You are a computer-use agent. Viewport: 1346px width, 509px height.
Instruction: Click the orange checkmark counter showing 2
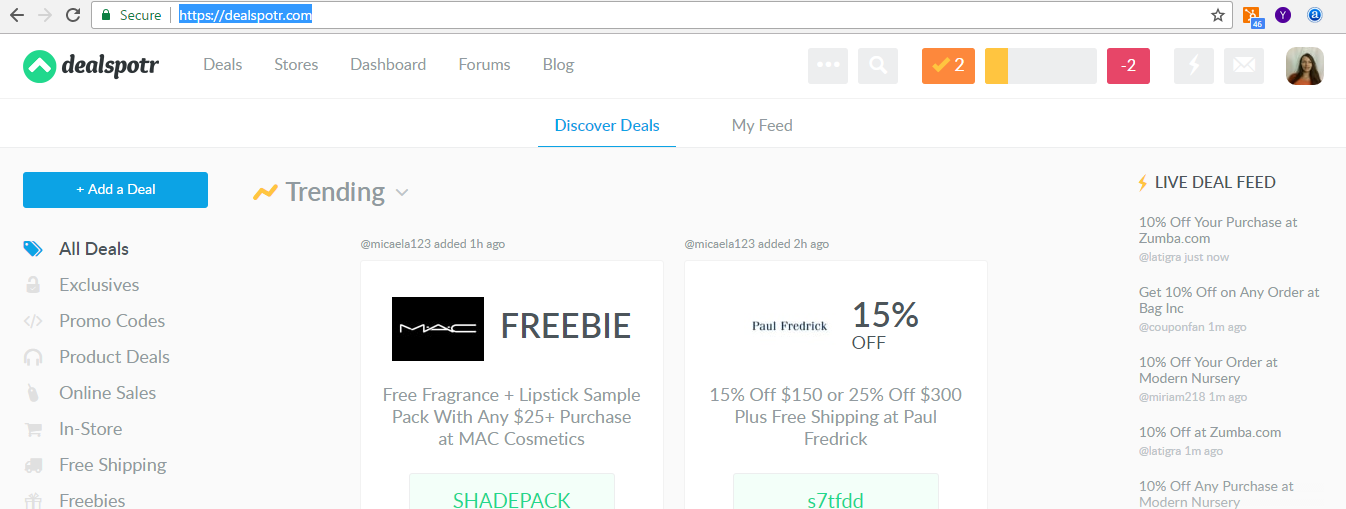coord(948,66)
